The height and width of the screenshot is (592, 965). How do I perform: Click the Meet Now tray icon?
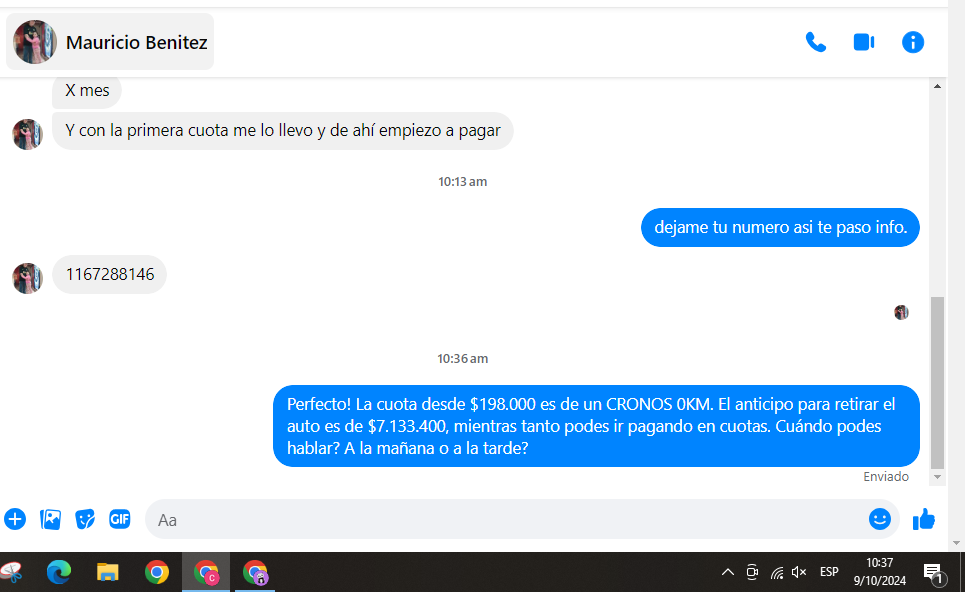752,572
